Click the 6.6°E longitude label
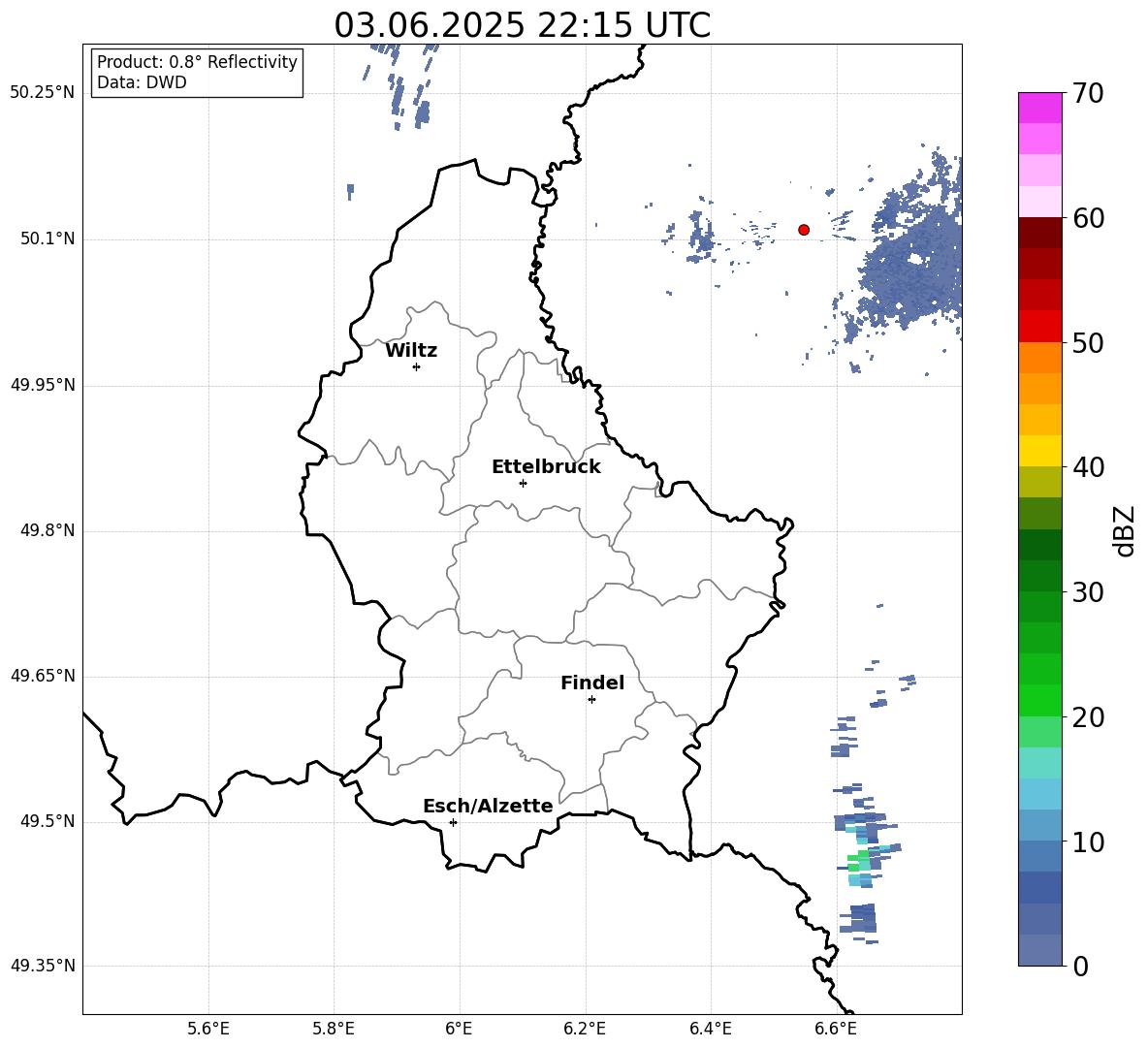 click(x=836, y=1029)
